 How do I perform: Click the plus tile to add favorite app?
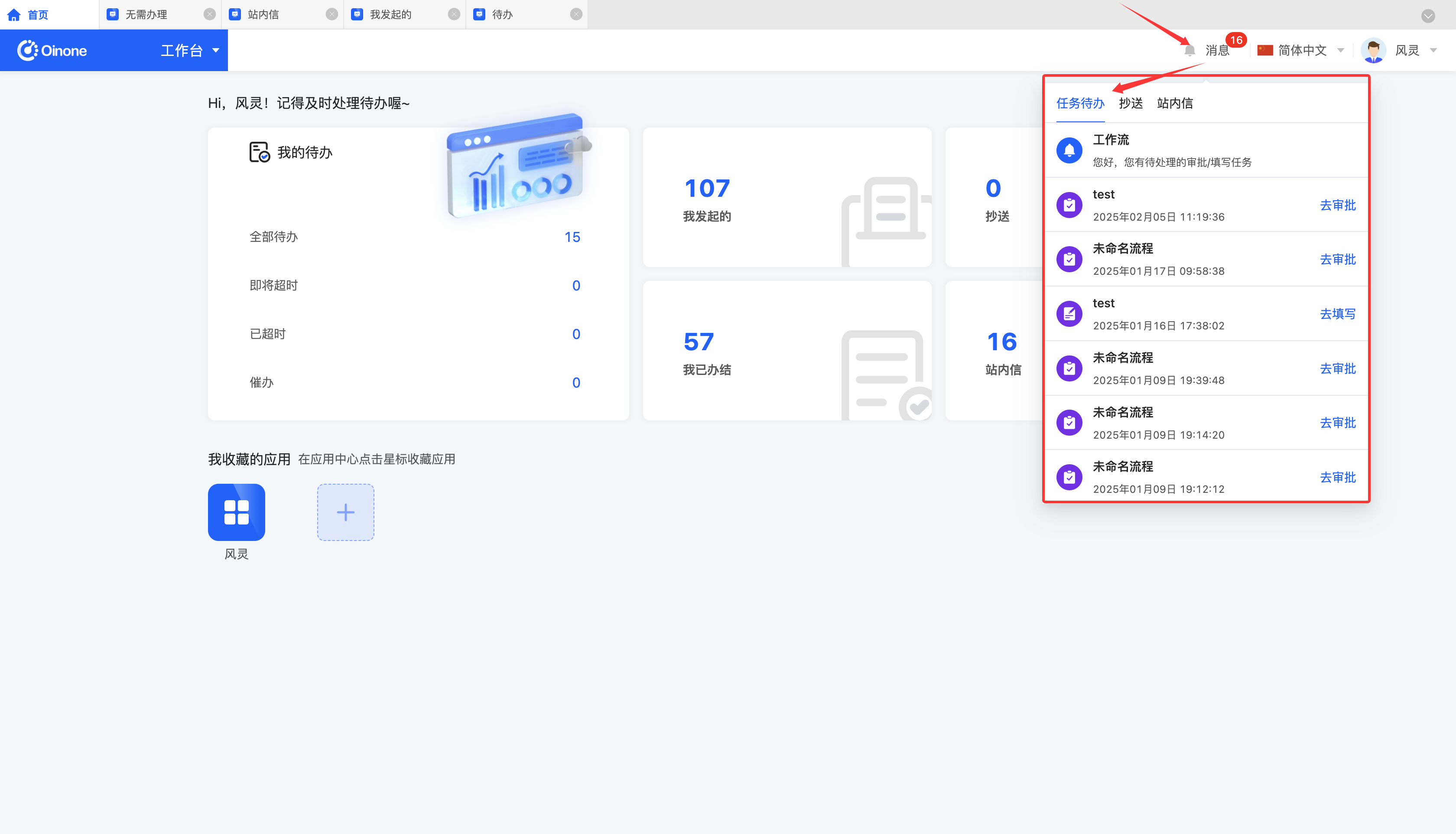pyautogui.click(x=345, y=512)
